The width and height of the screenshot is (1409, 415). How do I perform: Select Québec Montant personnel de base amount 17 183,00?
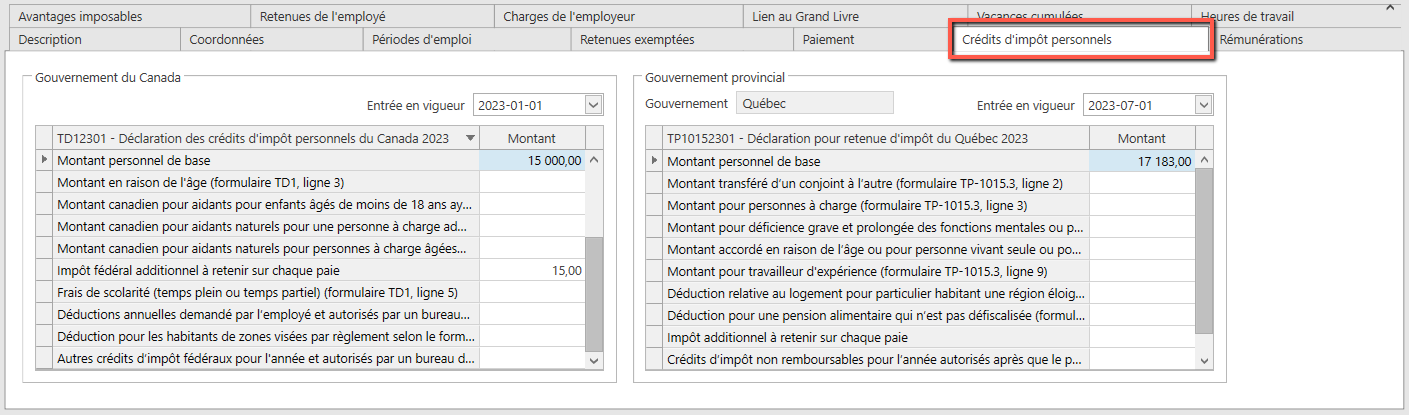click(1142, 160)
